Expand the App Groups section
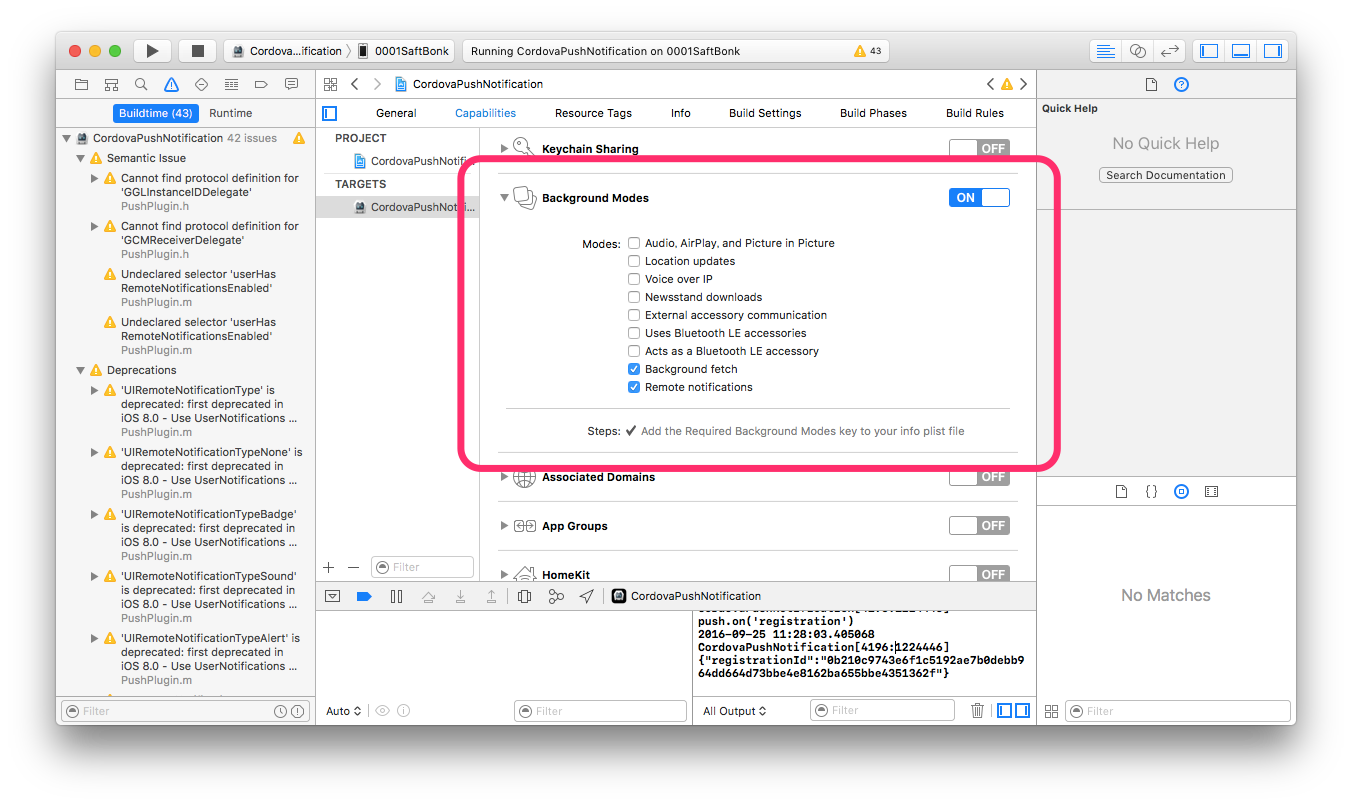 tap(504, 526)
